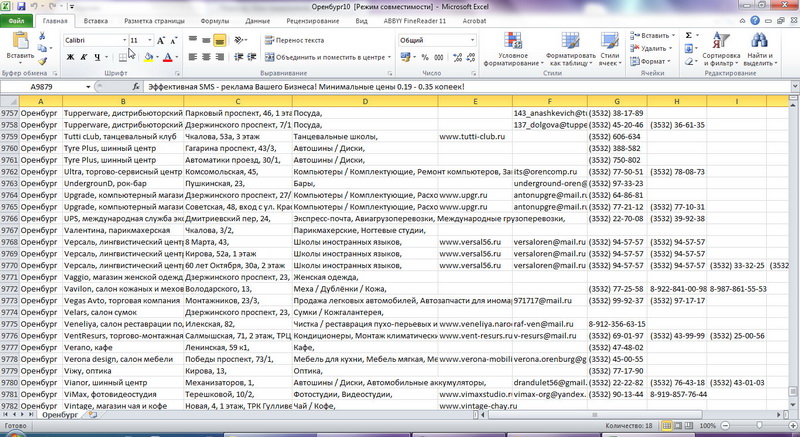Open the font size 11 dropdown

tap(149, 40)
